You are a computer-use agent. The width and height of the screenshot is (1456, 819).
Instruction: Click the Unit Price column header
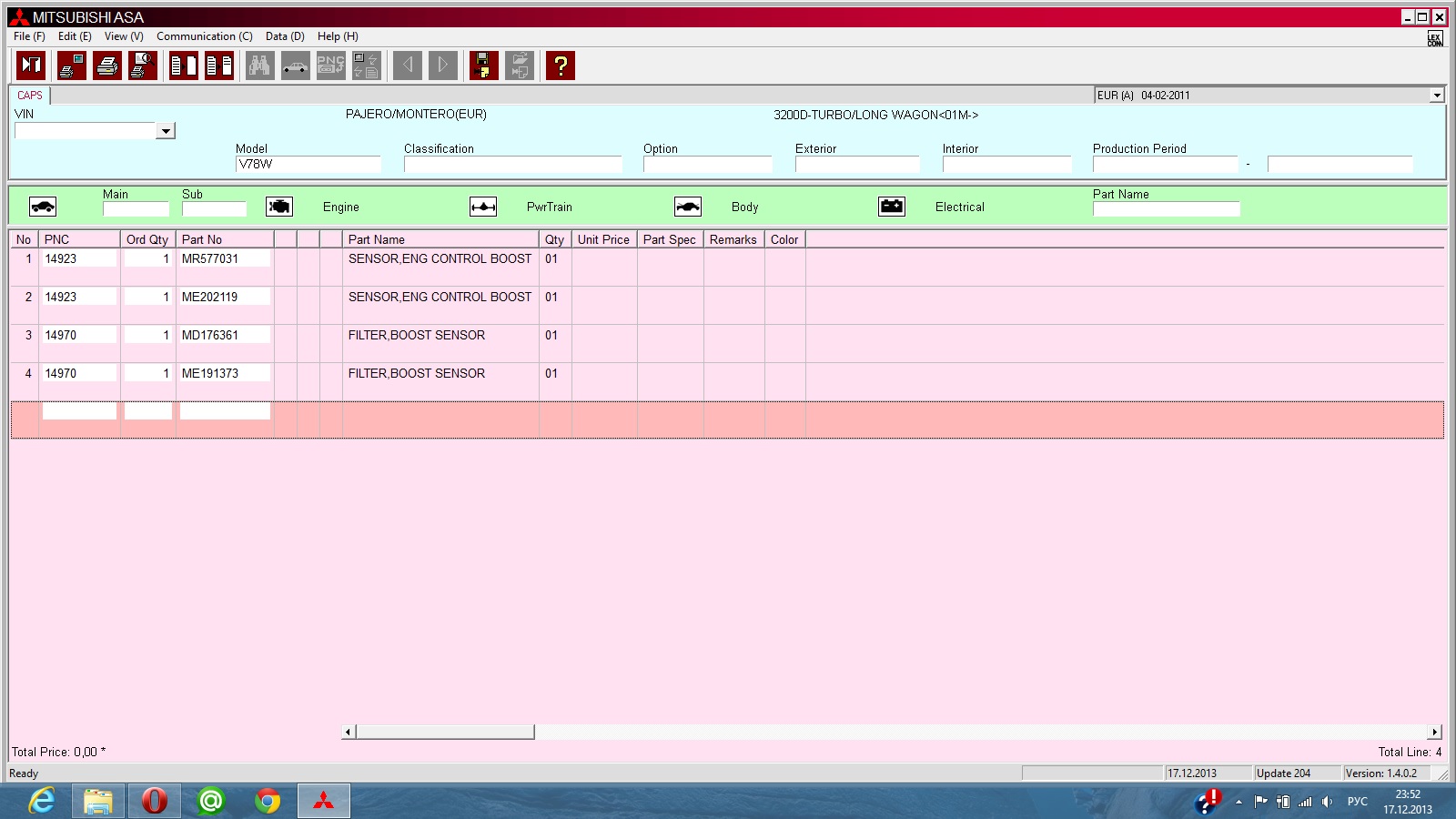(603, 239)
